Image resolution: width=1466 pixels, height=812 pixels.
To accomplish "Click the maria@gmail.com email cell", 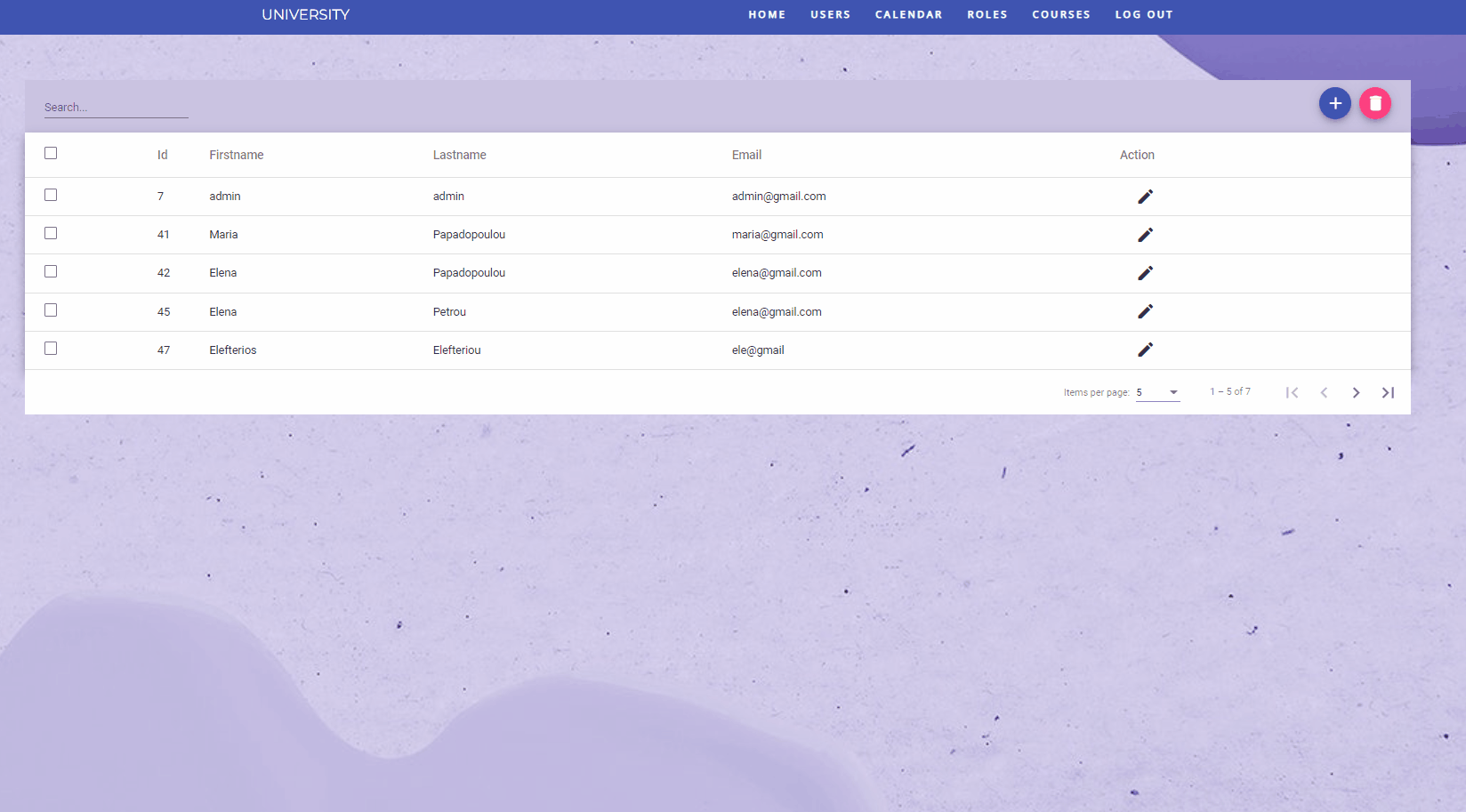I will click(x=777, y=235).
